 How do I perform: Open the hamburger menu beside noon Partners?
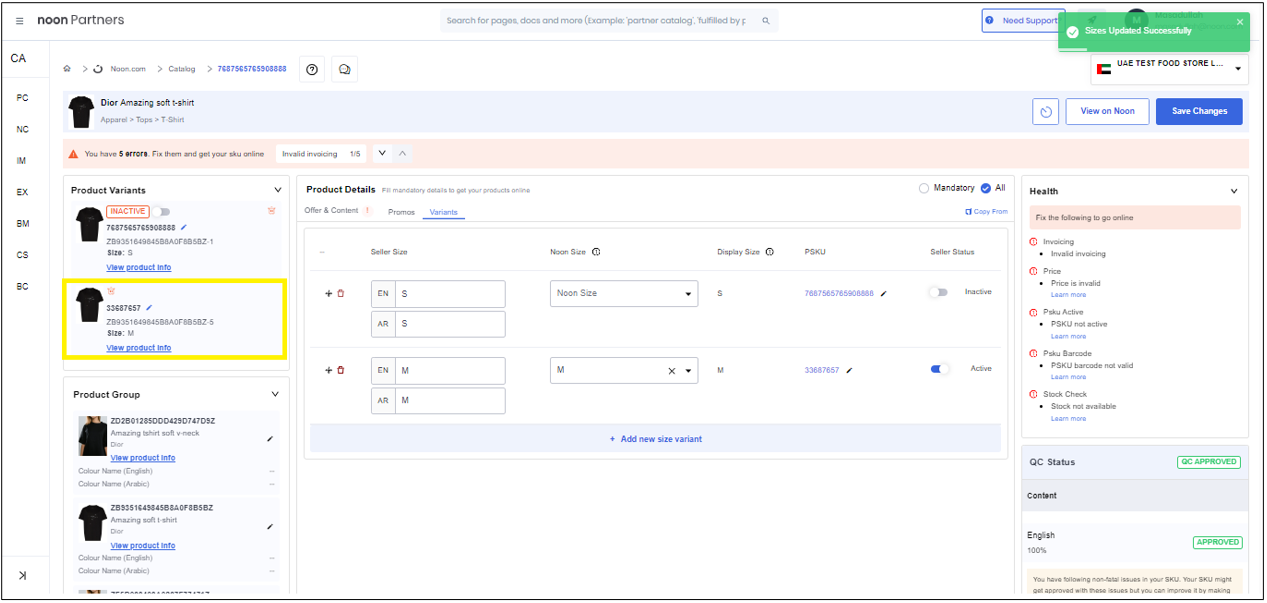[20, 21]
